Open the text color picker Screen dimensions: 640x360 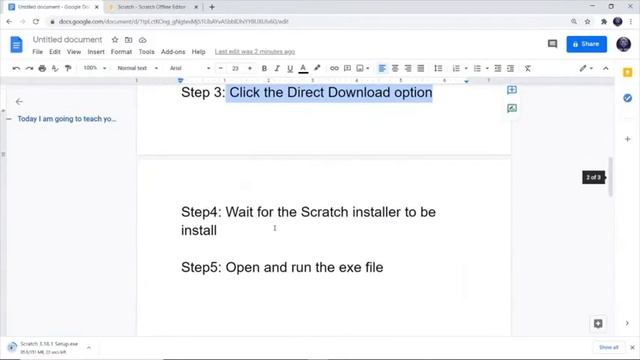(303, 69)
